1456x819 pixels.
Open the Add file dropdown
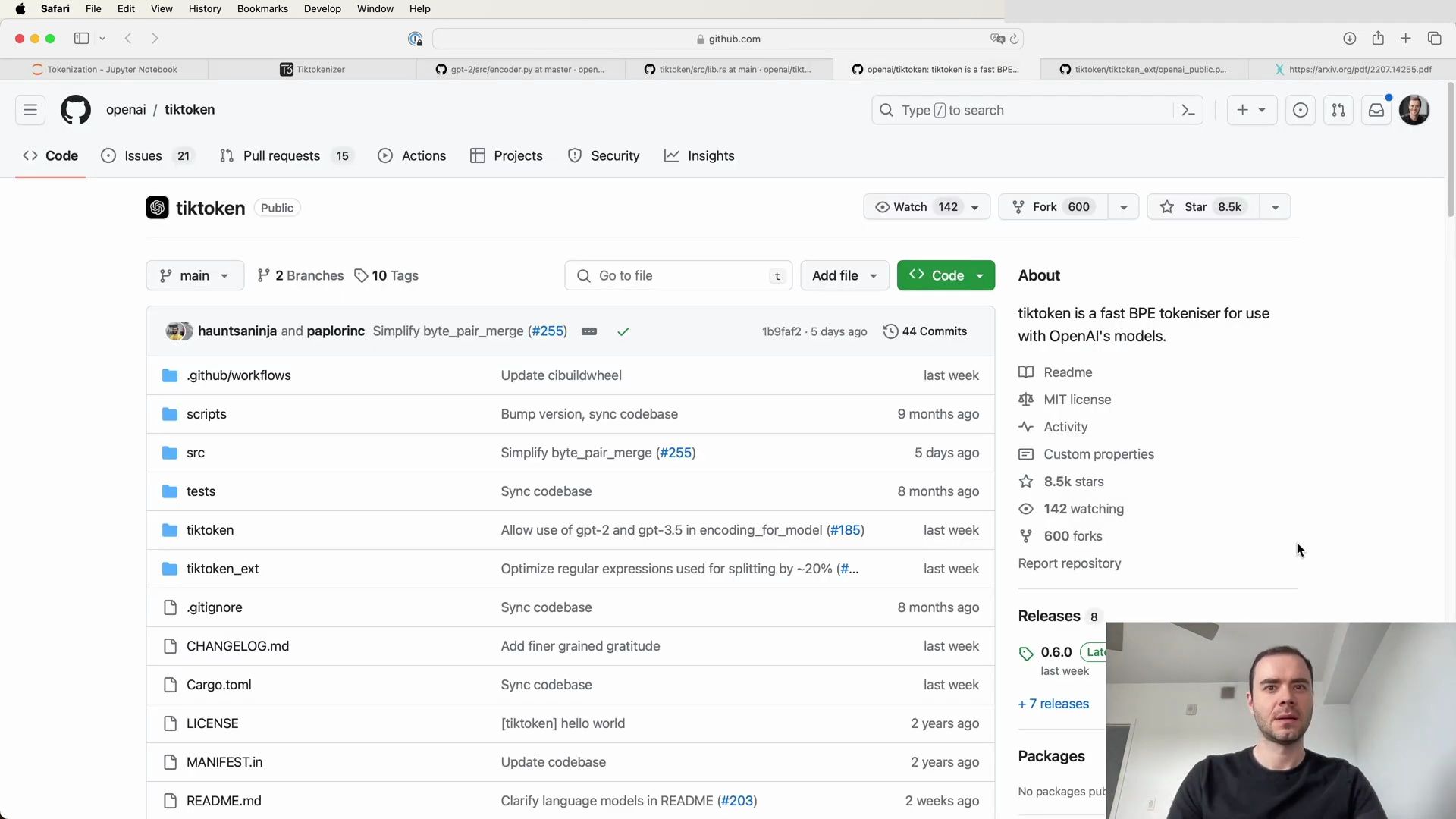845,275
